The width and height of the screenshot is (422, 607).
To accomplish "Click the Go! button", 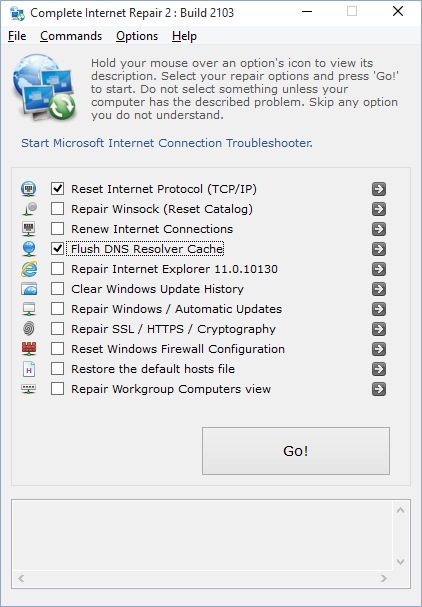I will [x=296, y=451].
